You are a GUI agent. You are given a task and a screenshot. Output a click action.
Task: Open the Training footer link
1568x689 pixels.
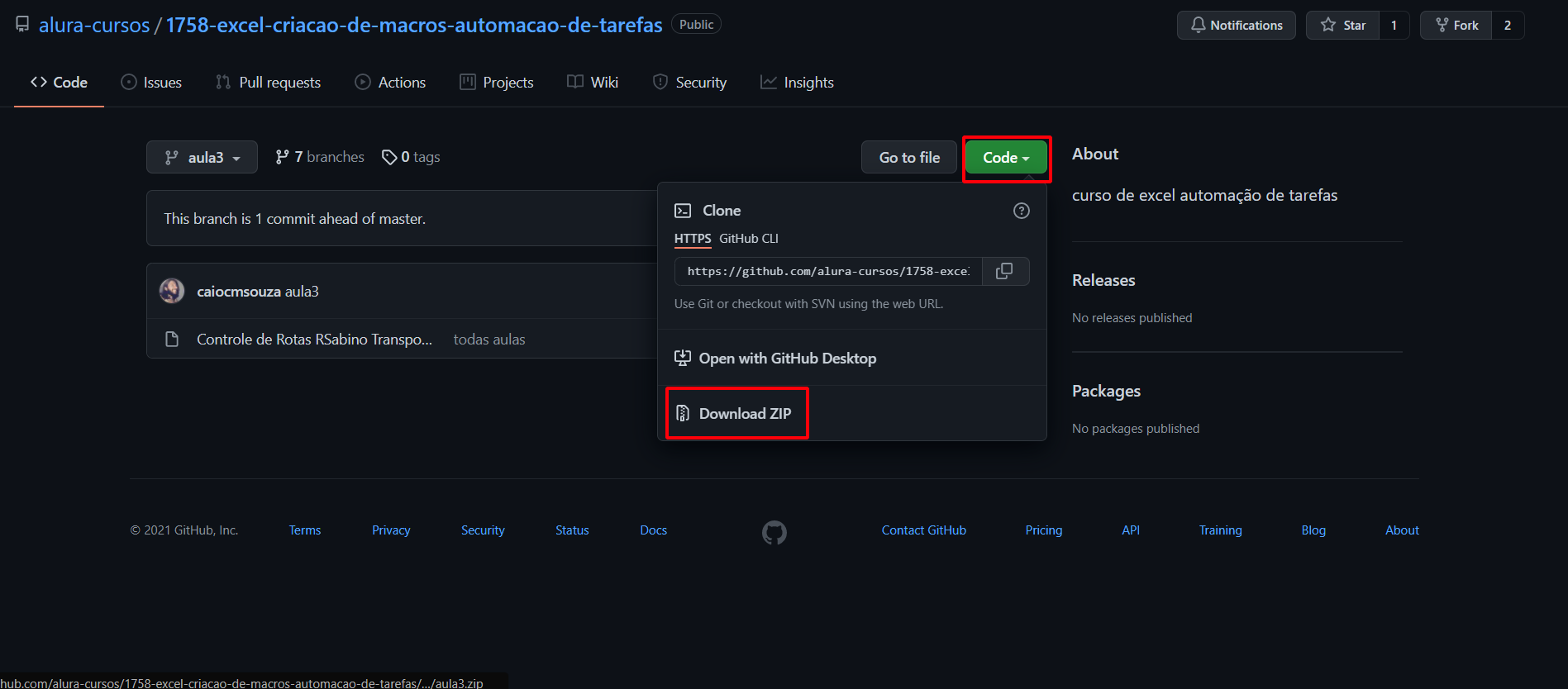tap(1221, 530)
